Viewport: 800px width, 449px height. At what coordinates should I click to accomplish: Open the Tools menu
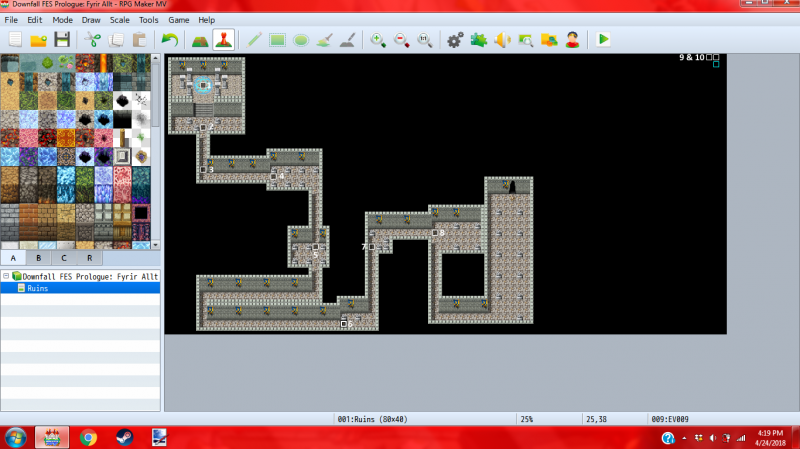(x=148, y=20)
